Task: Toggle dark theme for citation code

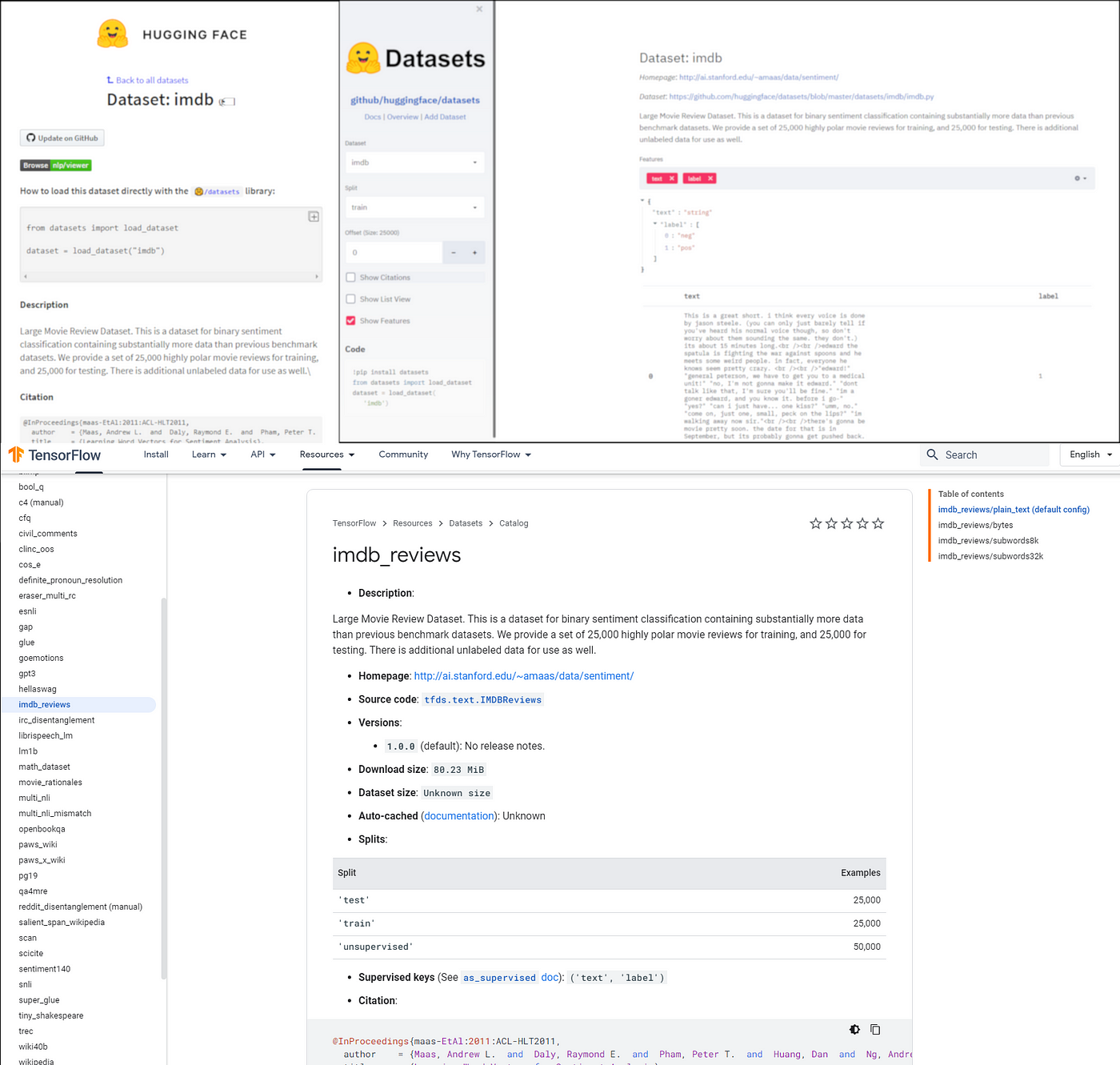Action: pyautogui.click(x=854, y=1030)
